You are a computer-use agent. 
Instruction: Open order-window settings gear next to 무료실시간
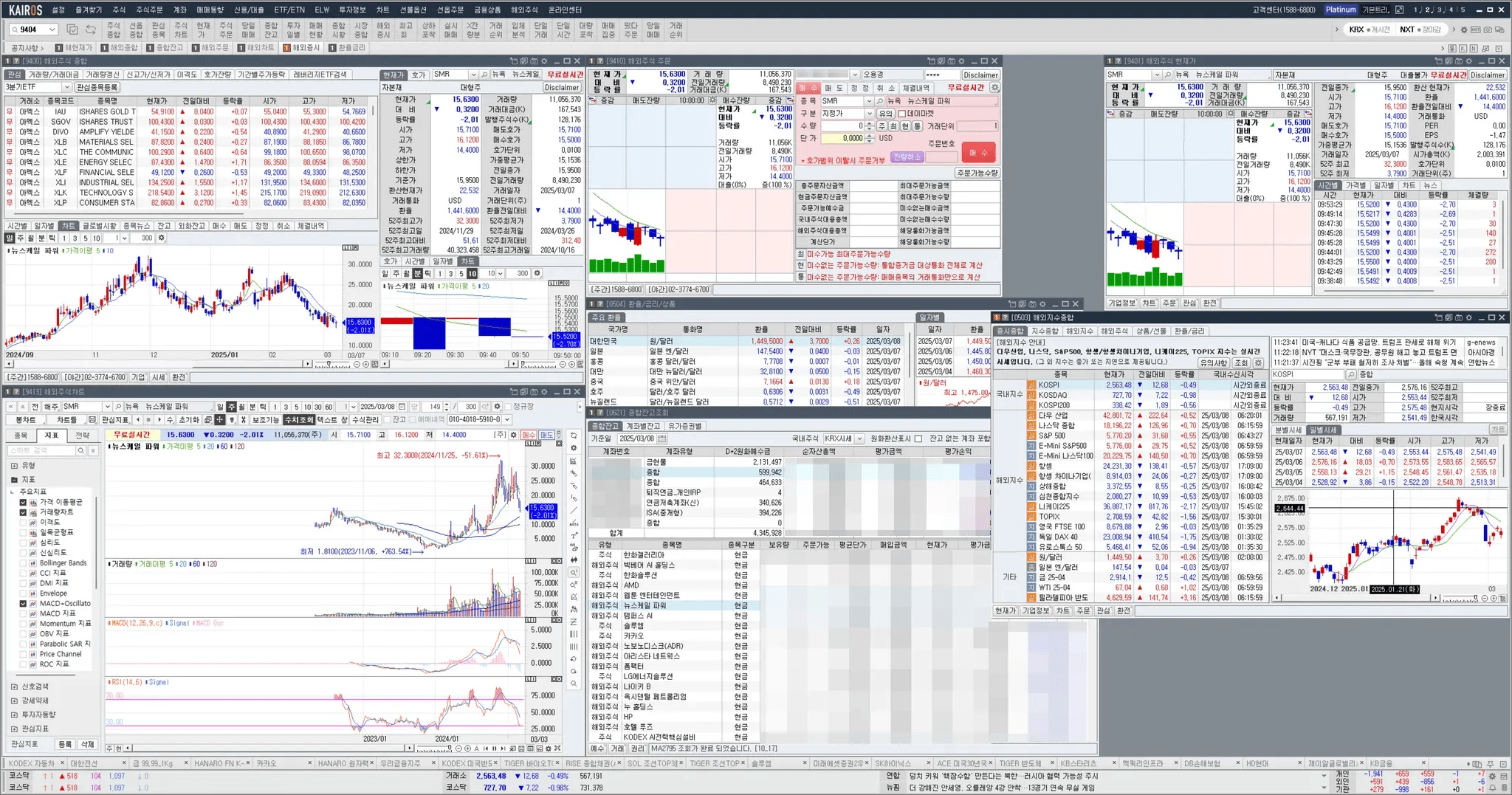(x=994, y=87)
